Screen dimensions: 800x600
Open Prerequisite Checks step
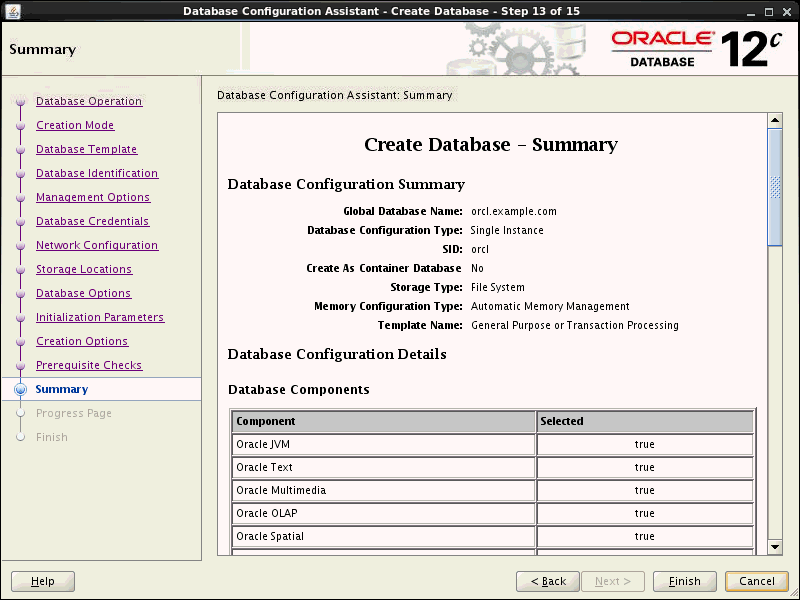tap(89, 365)
